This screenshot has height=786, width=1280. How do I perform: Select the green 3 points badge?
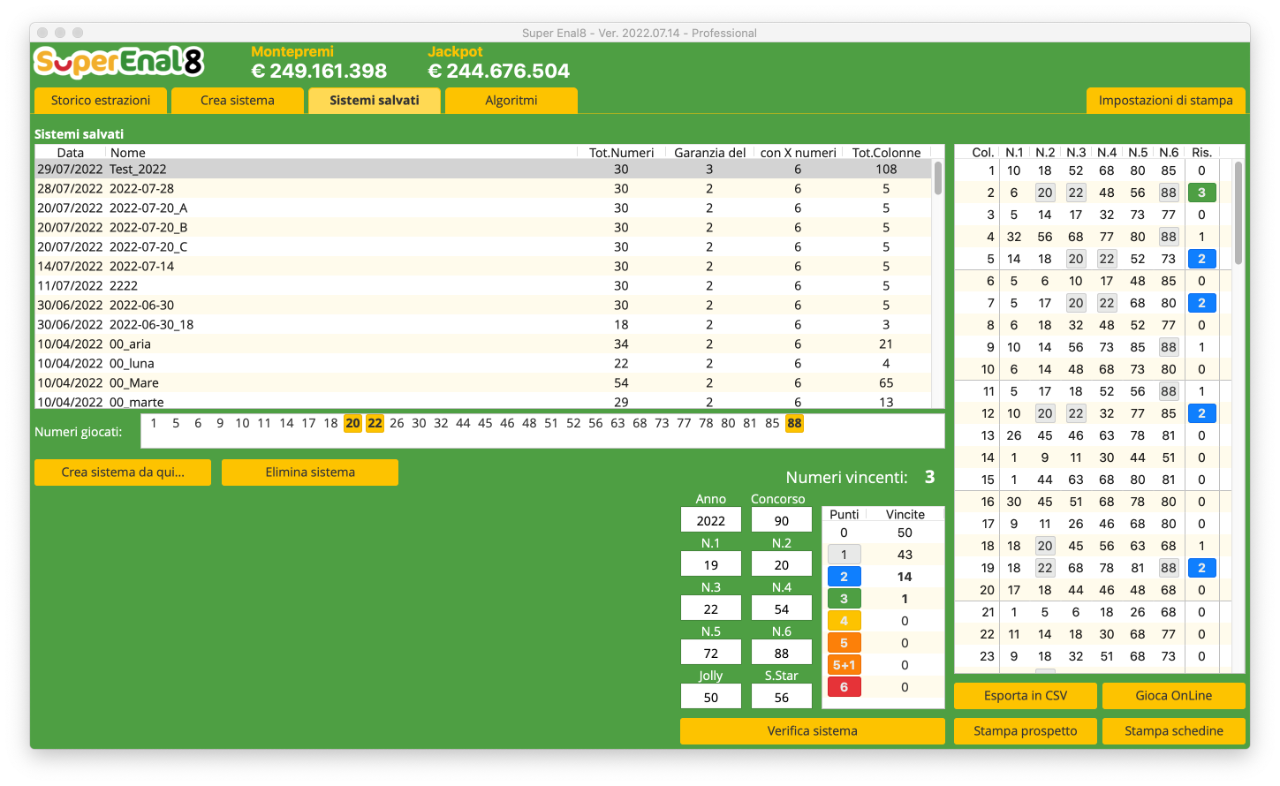844,599
